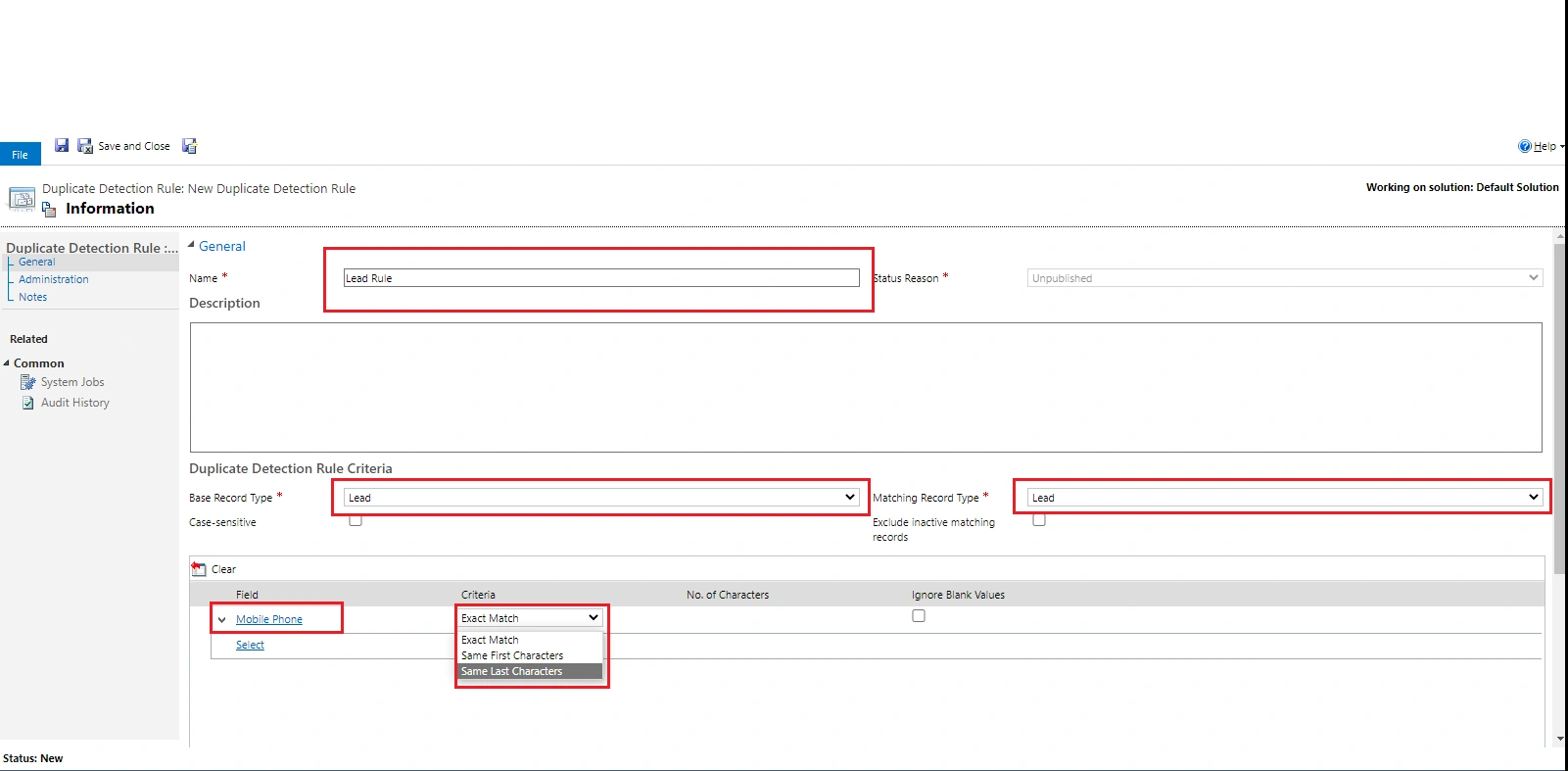Open the Criteria Exact Match dropdown
1568x771 pixels.
530,618
